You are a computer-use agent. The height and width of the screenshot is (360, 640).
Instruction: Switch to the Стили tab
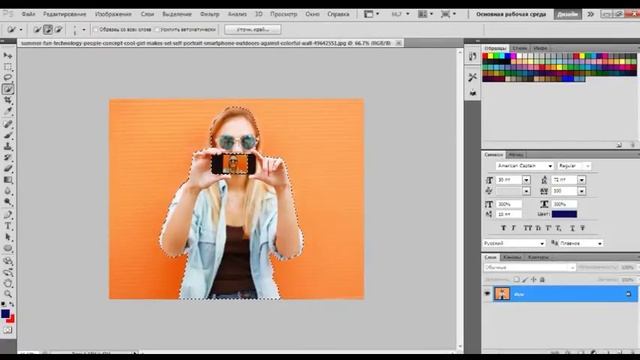(520, 48)
